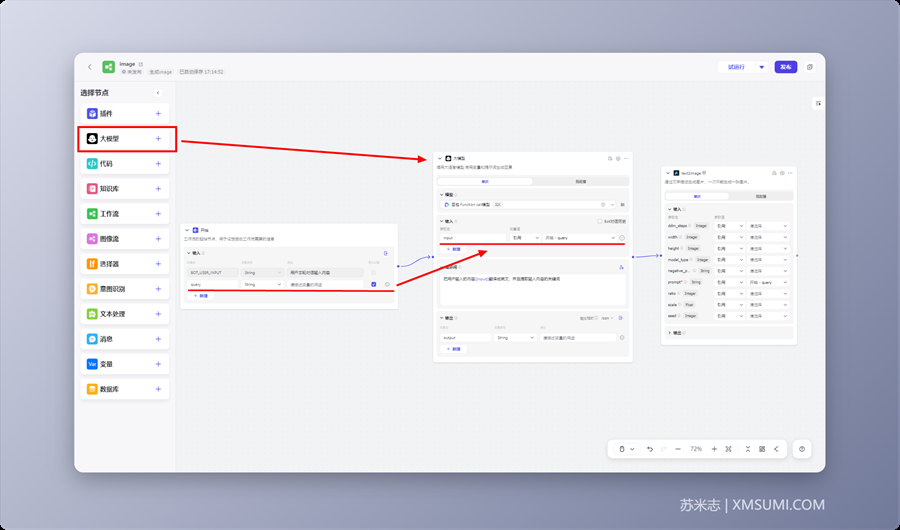Enable the Bot对话历史 checkbox
900x530 pixels.
click(x=599, y=221)
